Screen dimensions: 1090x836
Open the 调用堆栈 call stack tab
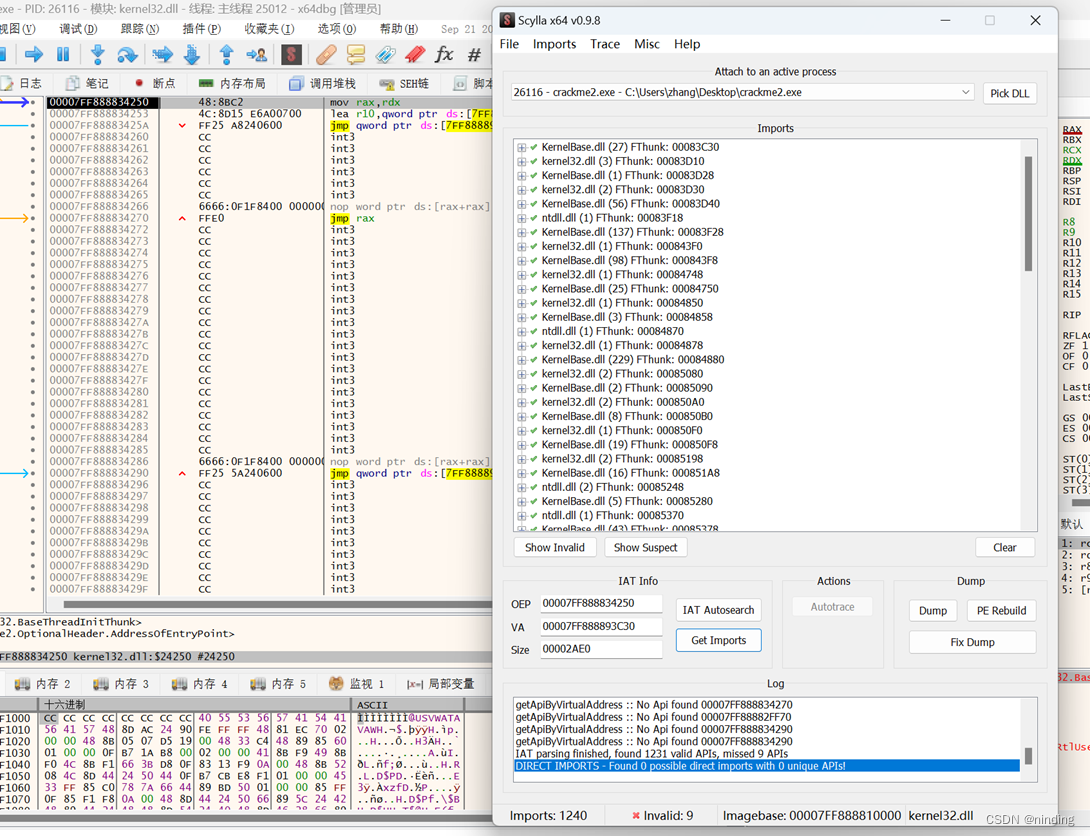[x=323, y=83]
